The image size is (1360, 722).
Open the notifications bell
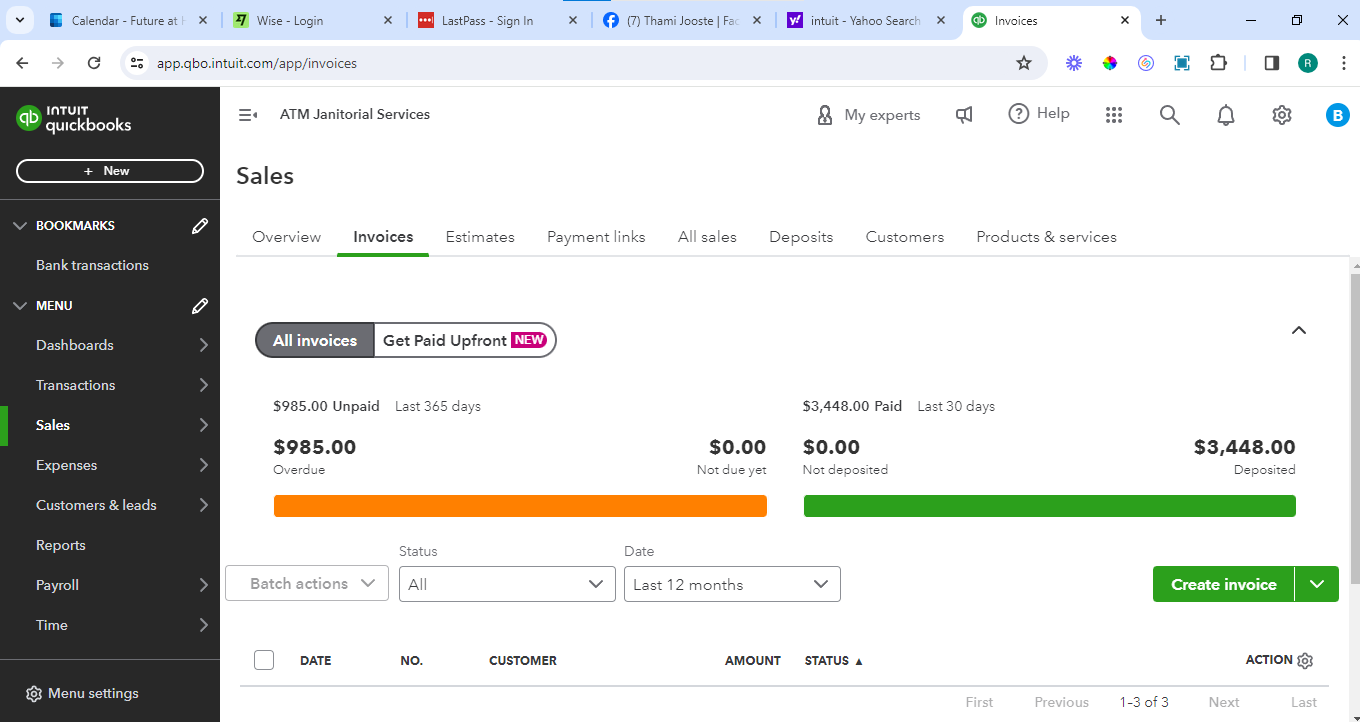pyautogui.click(x=1226, y=115)
